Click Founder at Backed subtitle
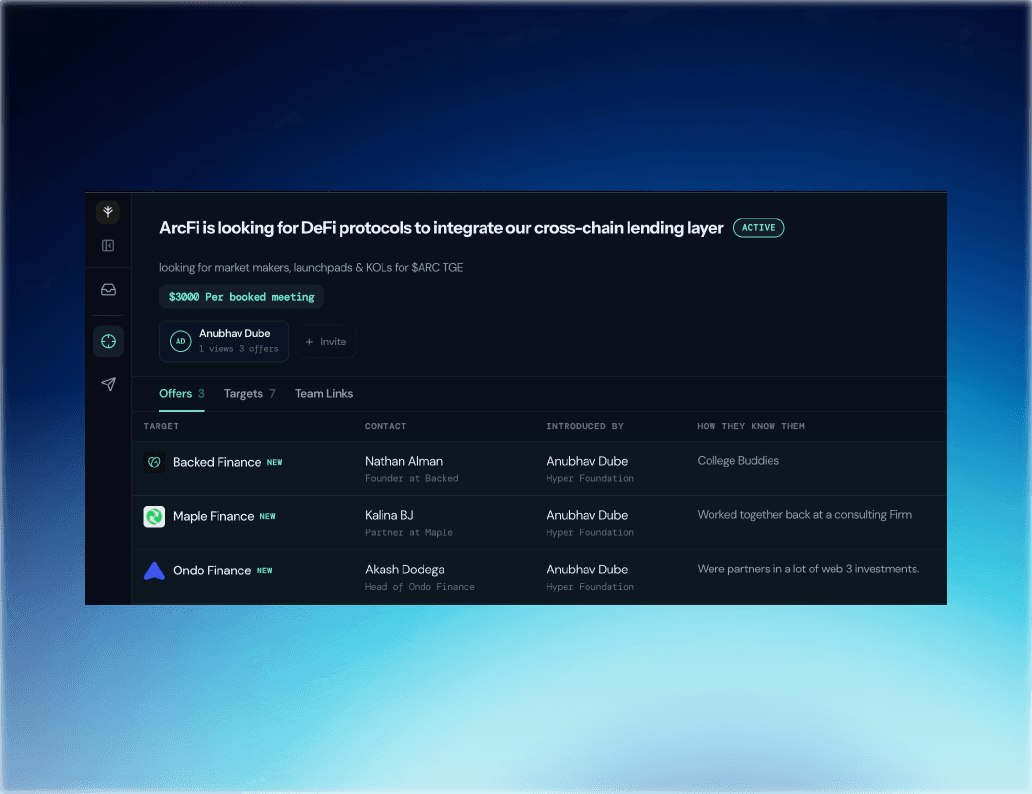 tap(412, 479)
